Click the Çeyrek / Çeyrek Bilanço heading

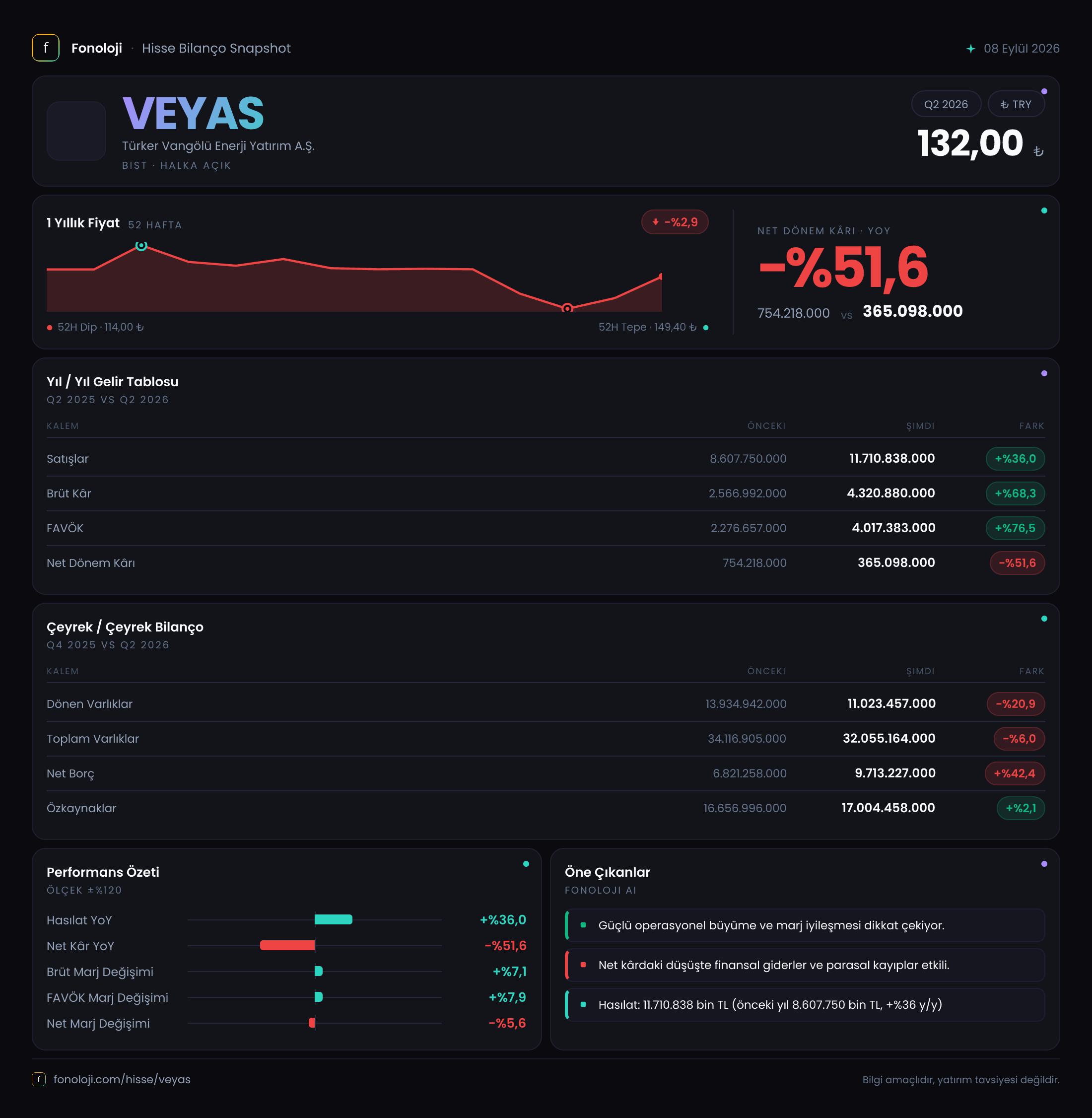click(125, 627)
